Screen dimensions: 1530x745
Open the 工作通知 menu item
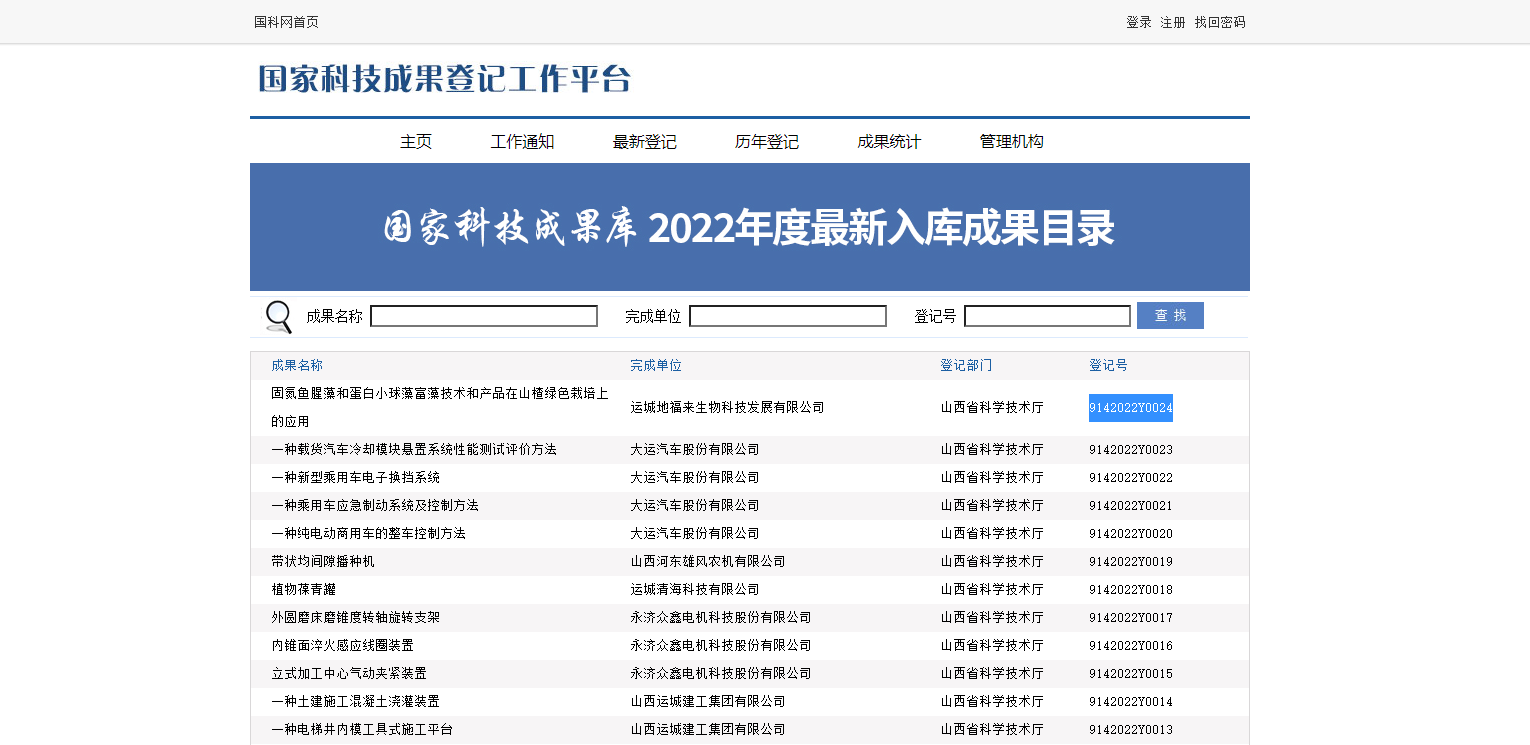coord(522,142)
